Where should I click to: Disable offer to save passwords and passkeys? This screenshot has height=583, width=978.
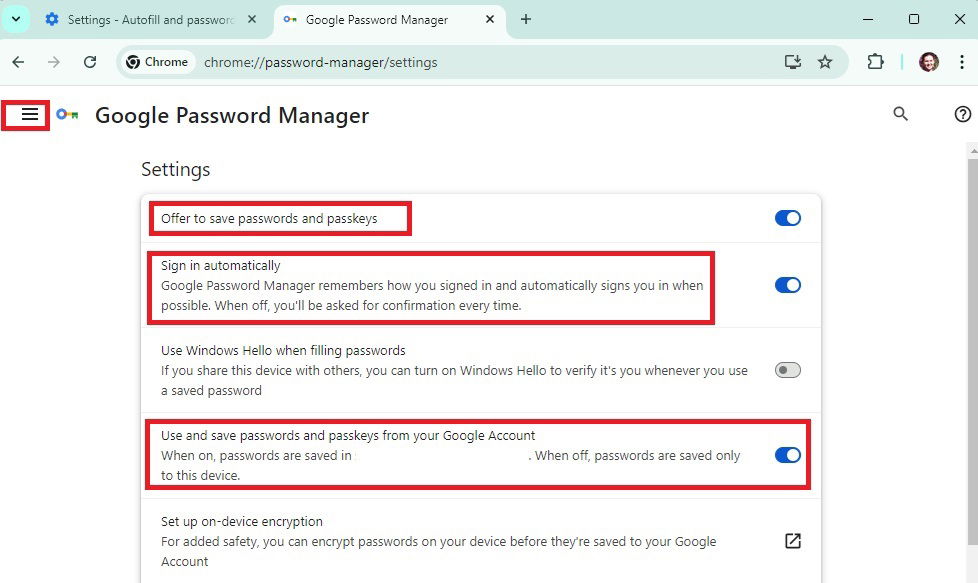click(788, 217)
